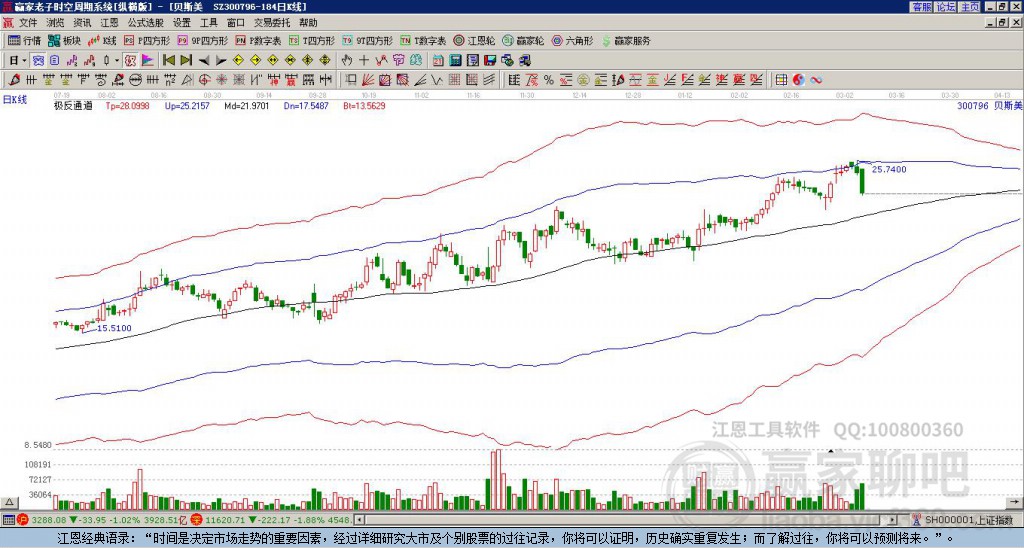Open the 板块 sector view

coord(64,40)
